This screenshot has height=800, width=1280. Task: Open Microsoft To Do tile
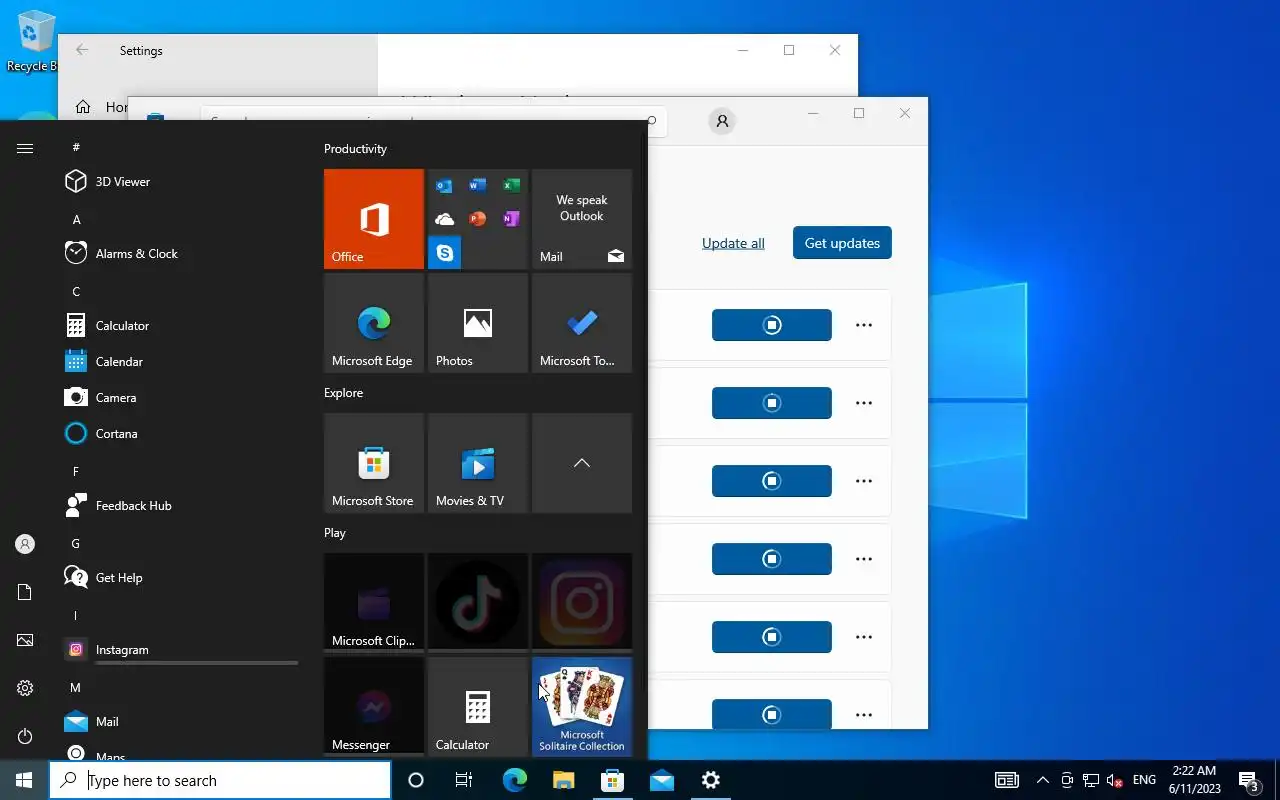coord(582,323)
